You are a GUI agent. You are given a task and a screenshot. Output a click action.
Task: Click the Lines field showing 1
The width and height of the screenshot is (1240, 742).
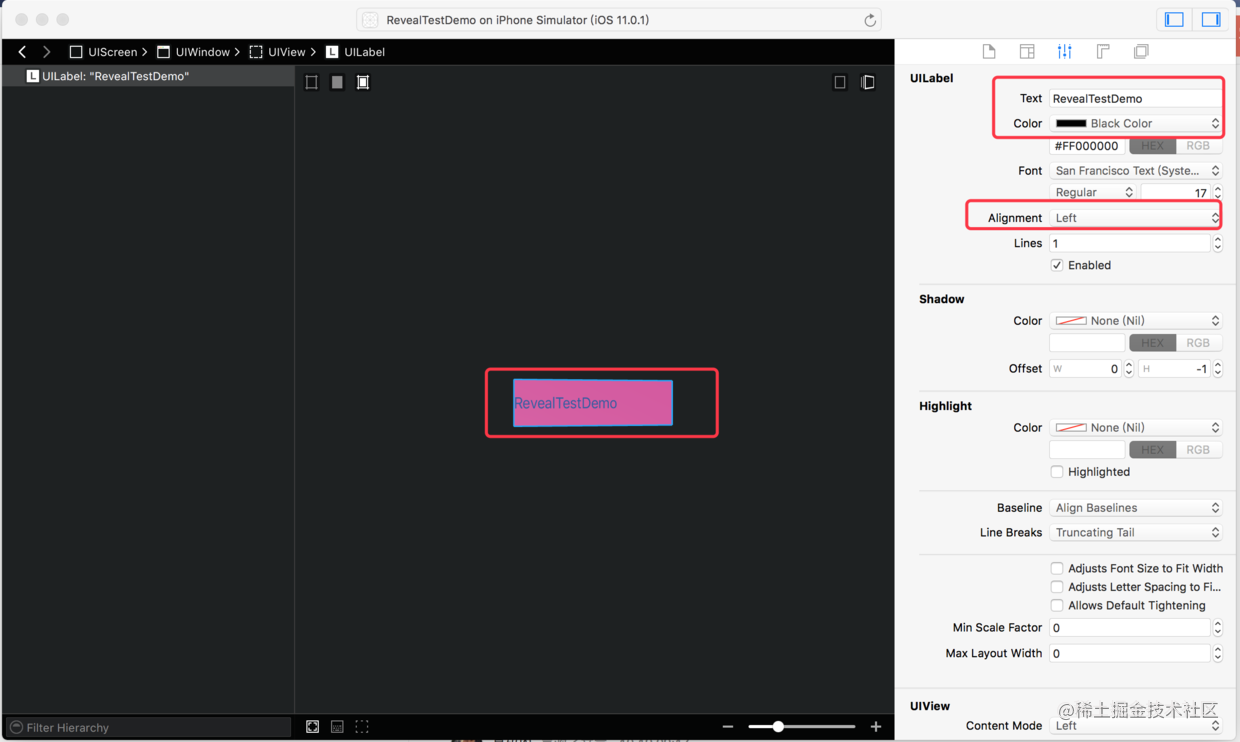pos(1129,243)
